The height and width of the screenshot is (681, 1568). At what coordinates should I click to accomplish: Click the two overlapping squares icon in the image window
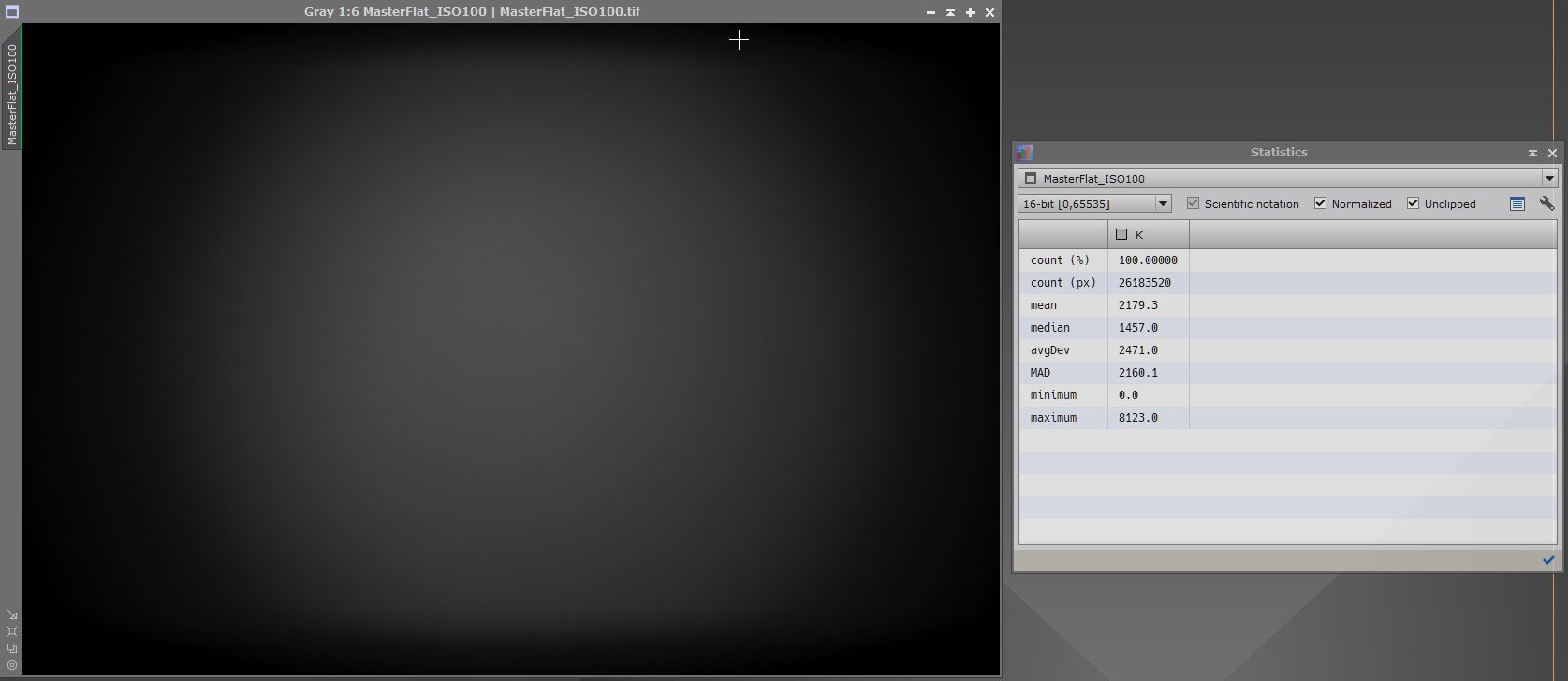tap(12, 648)
